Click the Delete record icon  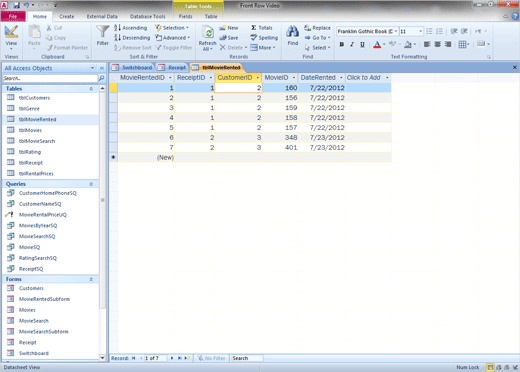[223, 48]
